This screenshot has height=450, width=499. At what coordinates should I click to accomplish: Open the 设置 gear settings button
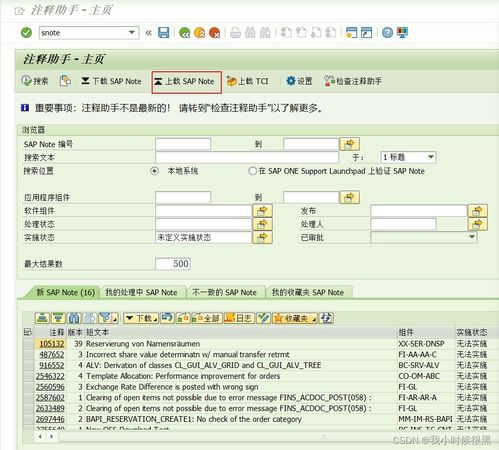click(x=299, y=81)
